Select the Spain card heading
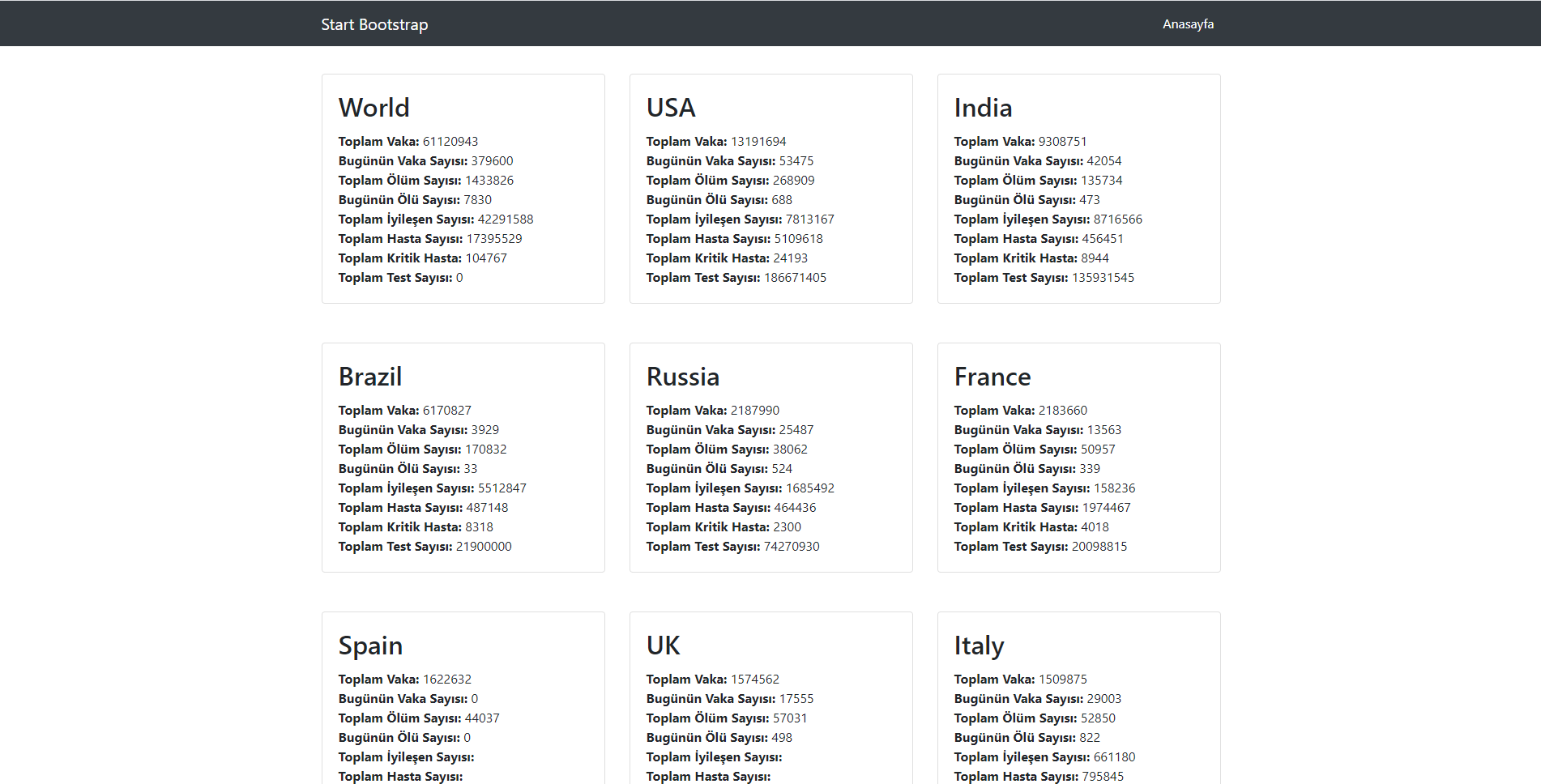Image resolution: width=1541 pixels, height=784 pixels. tap(370, 646)
